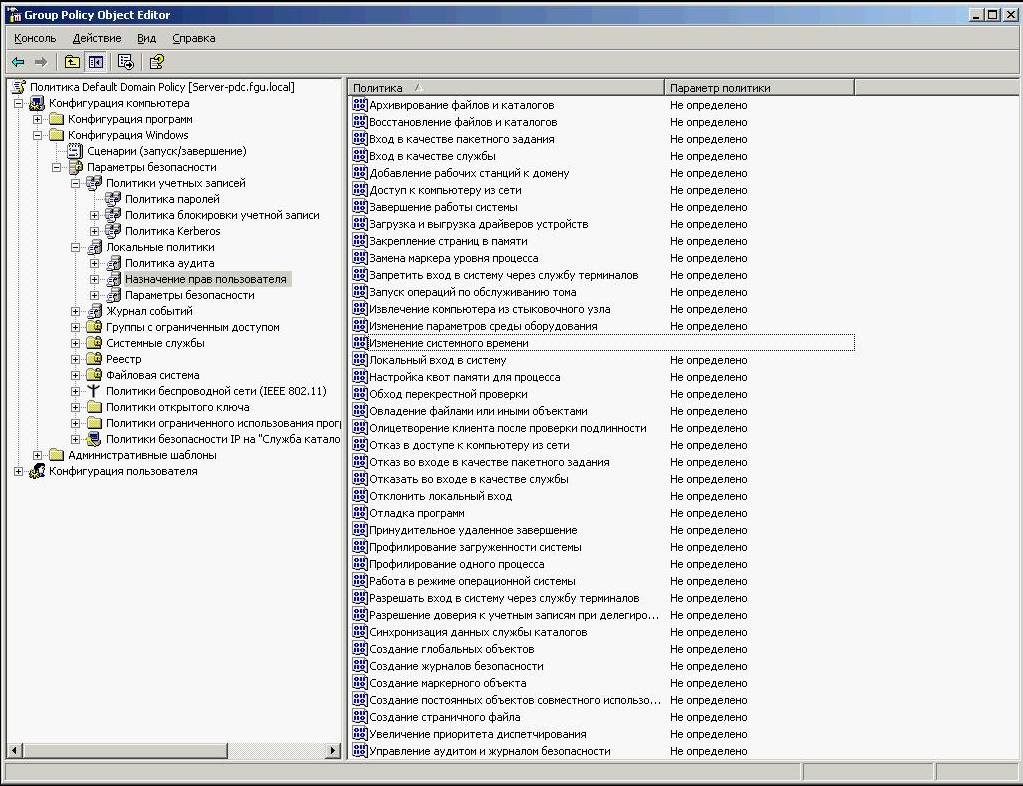Viewport: 1023px width, 786px height.
Task: Toggle the Show/Hide Console Tree button
Action: (95, 62)
